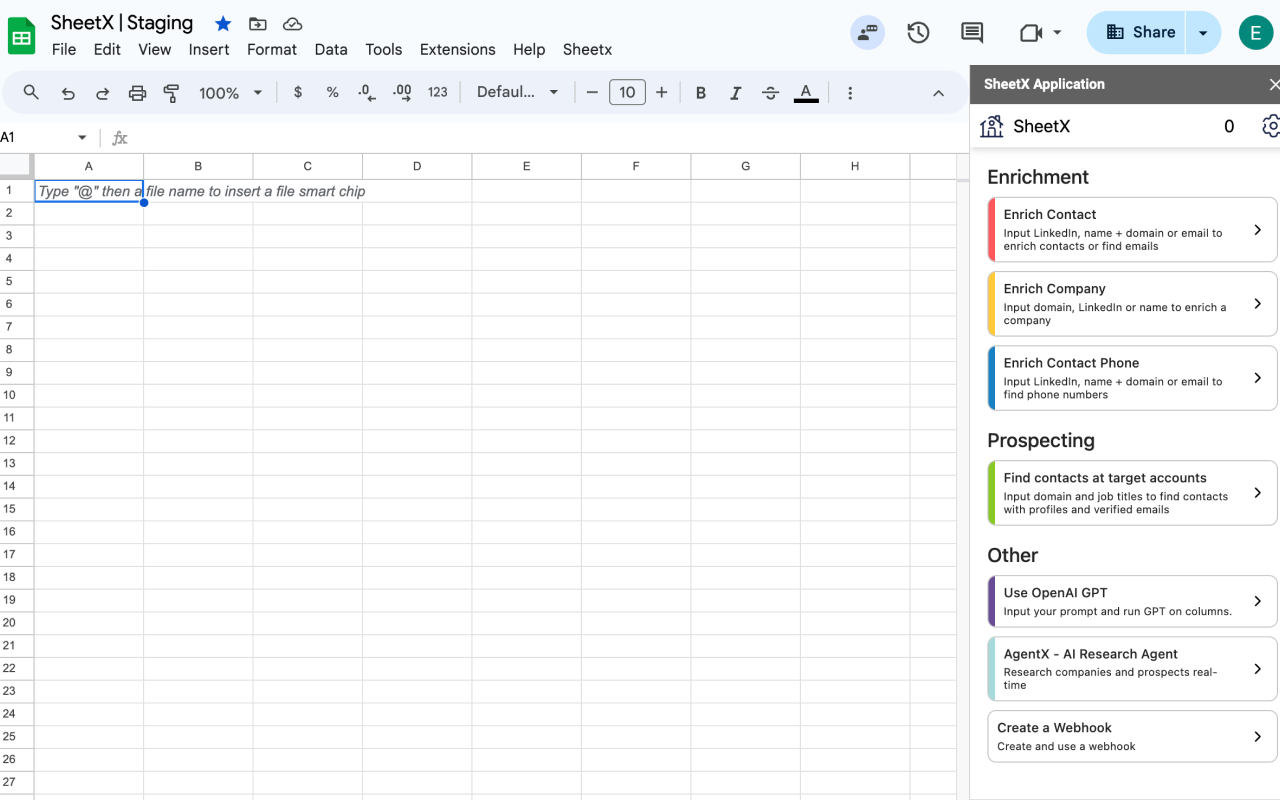The width and height of the screenshot is (1280, 800).
Task: Open the comments icon
Action: point(971,33)
